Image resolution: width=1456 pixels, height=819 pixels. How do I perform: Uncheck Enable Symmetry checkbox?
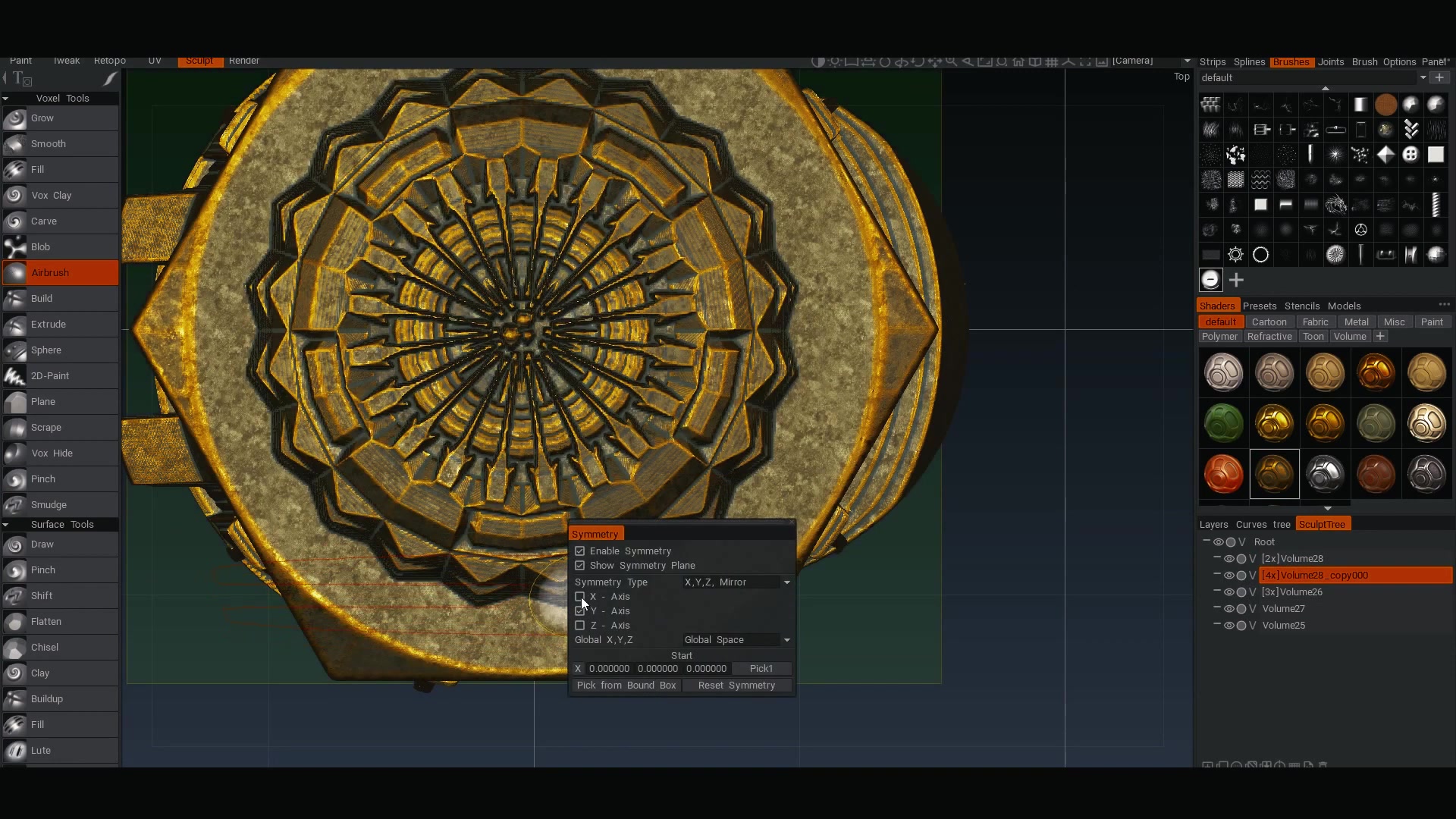[580, 551]
